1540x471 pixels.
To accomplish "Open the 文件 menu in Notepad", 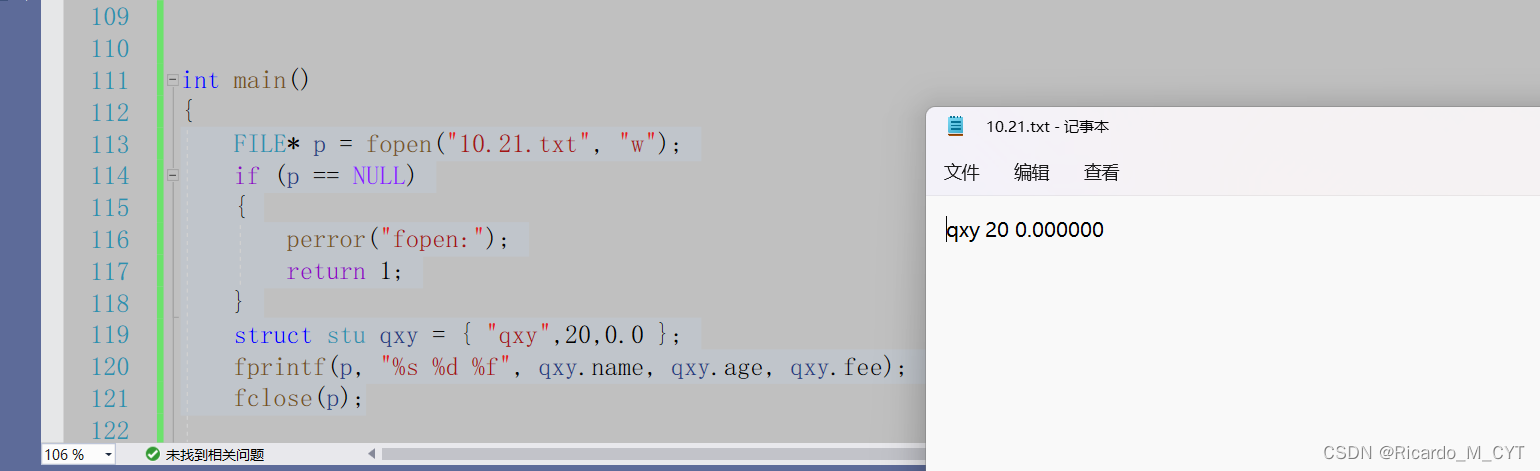I will [x=962, y=172].
